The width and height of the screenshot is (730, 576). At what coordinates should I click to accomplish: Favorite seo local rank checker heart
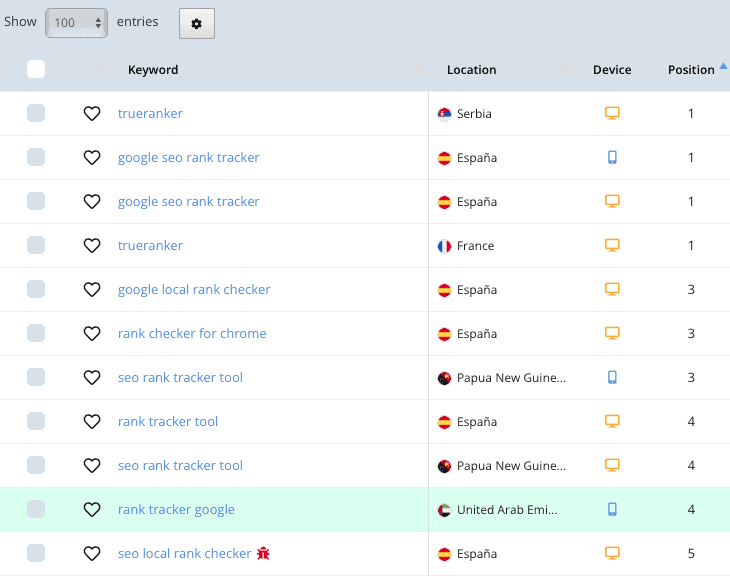click(92, 553)
